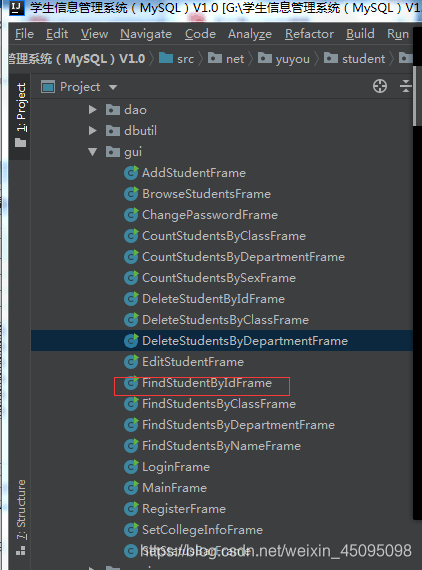The image size is (422, 570).
Task: Select SetCollegeInfoFrame in the tree
Action: (x=202, y=530)
